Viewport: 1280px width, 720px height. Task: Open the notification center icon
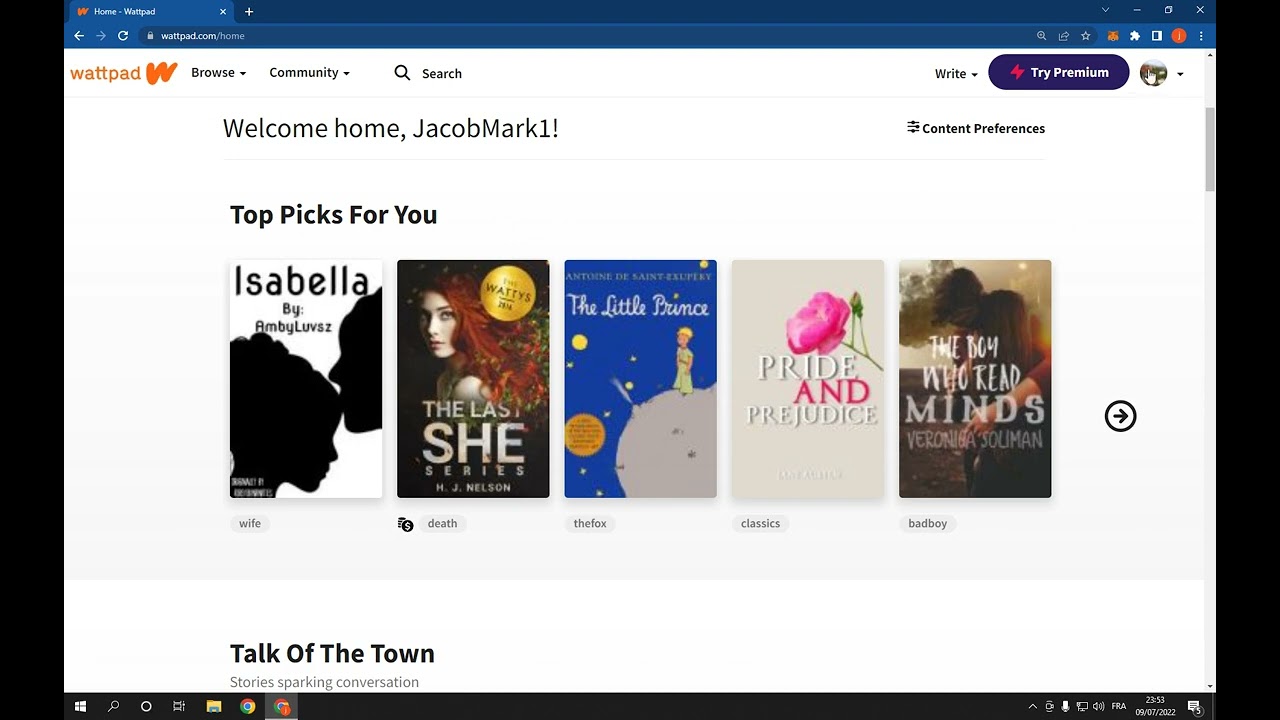pos(1194,707)
